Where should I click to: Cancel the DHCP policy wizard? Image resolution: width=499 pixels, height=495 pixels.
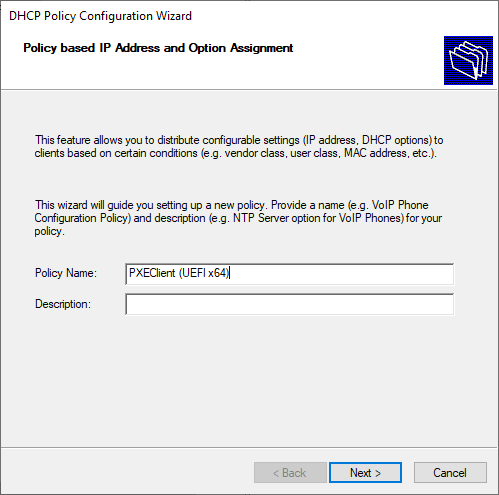click(450, 472)
